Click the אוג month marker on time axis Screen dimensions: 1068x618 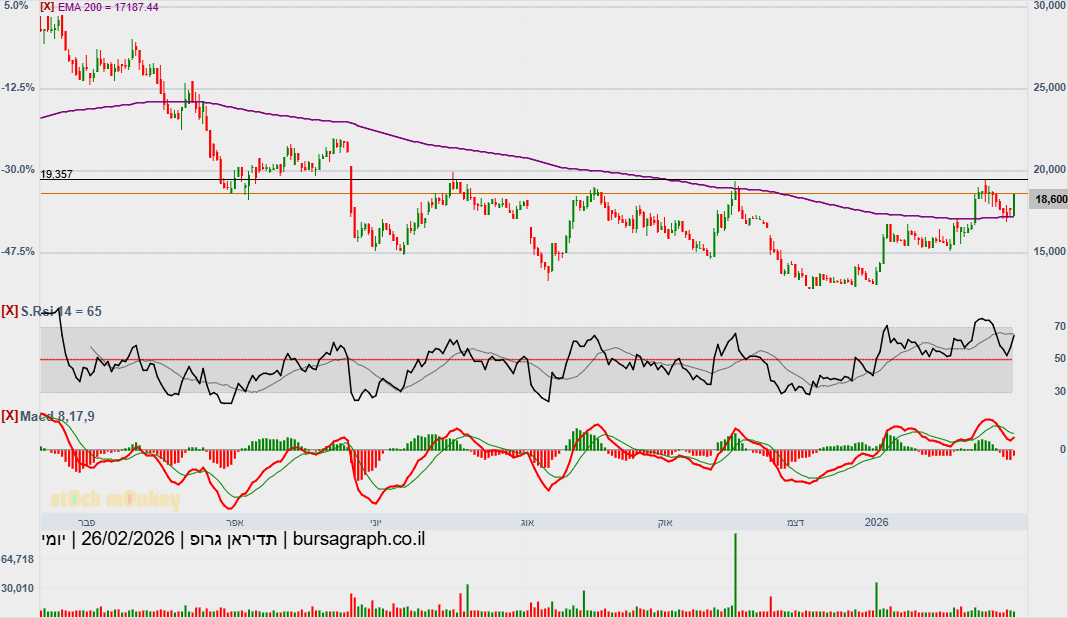click(x=527, y=523)
